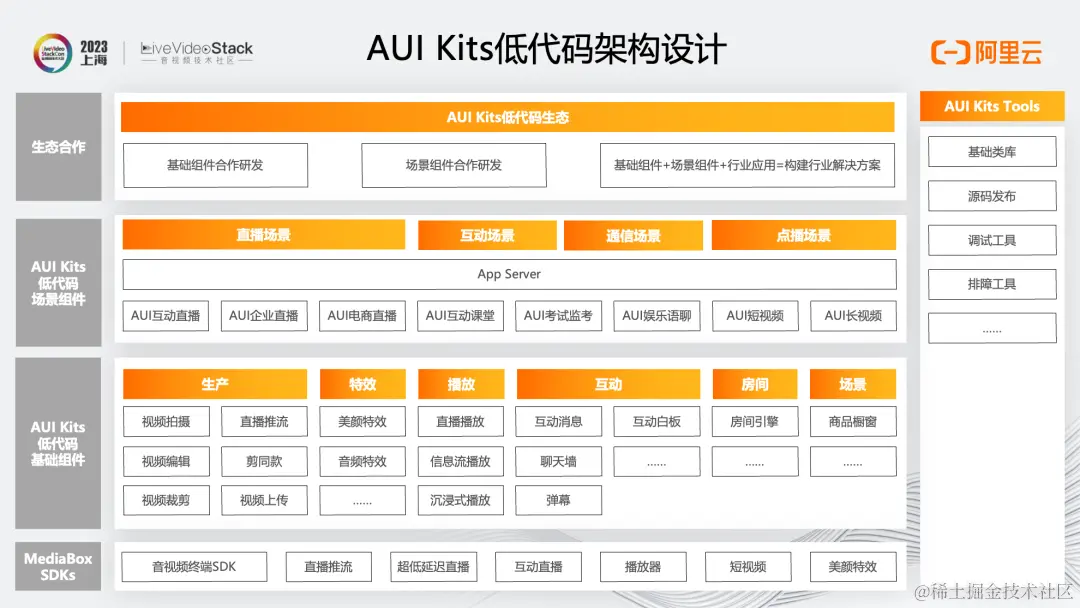1080x608 pixels.
Task: Select the 'AUI互动课堂' box
Action: [460, 316]
